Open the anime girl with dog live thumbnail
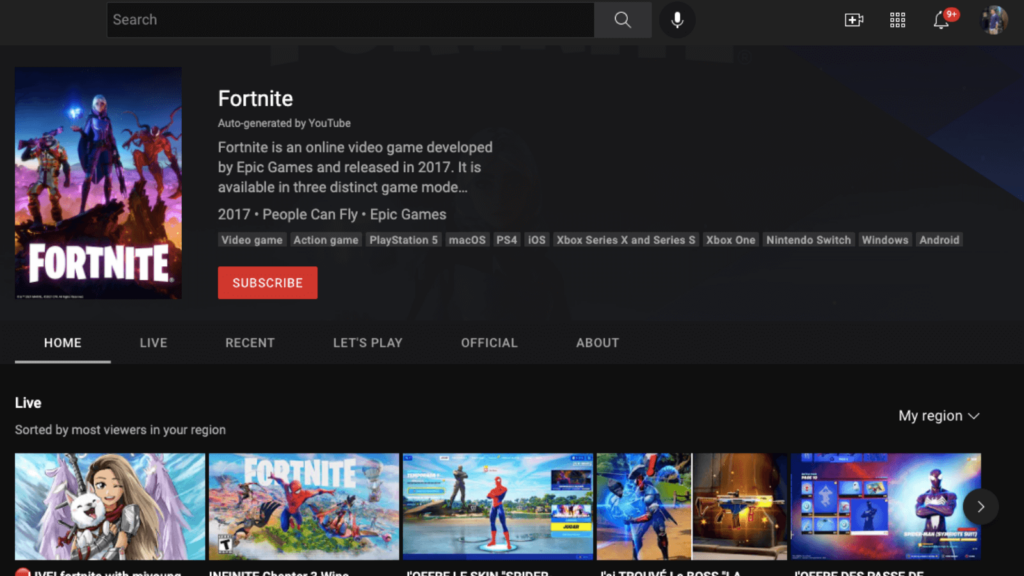 coord(110,506)
